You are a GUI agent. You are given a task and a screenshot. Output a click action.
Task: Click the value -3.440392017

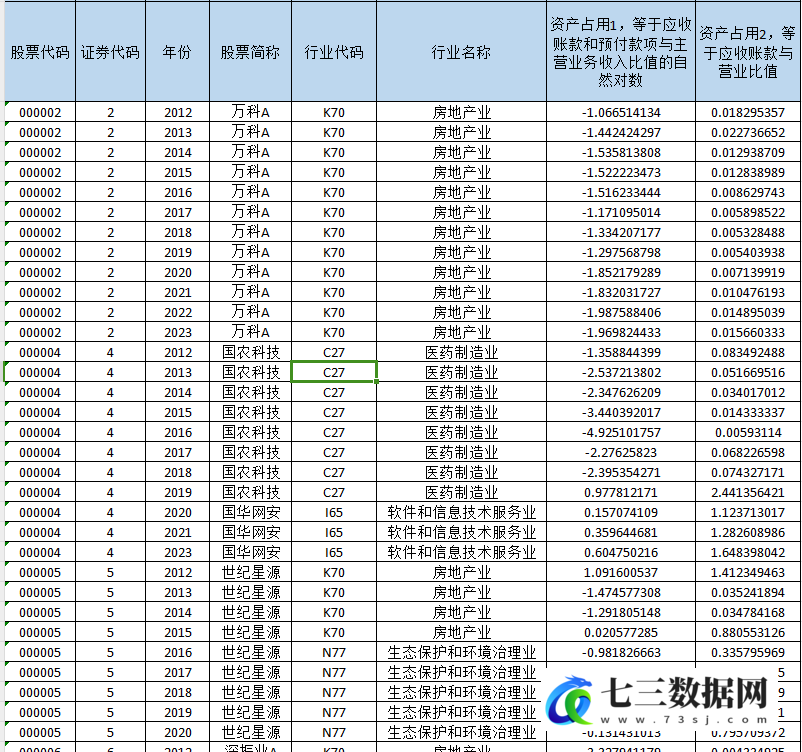[621, 412]
